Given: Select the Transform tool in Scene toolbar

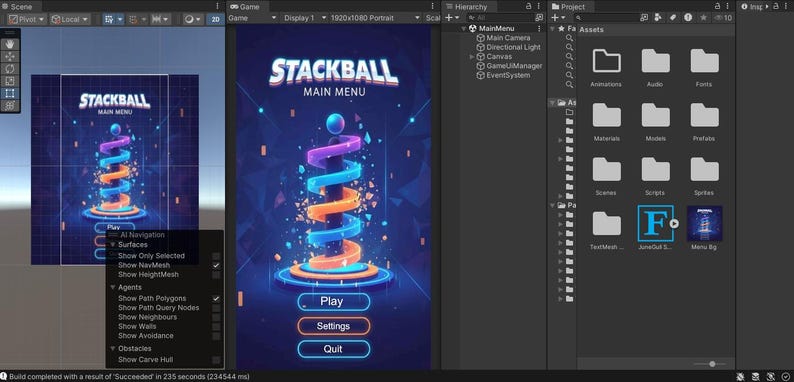Looking at the screenshot, I should (10, 105).
